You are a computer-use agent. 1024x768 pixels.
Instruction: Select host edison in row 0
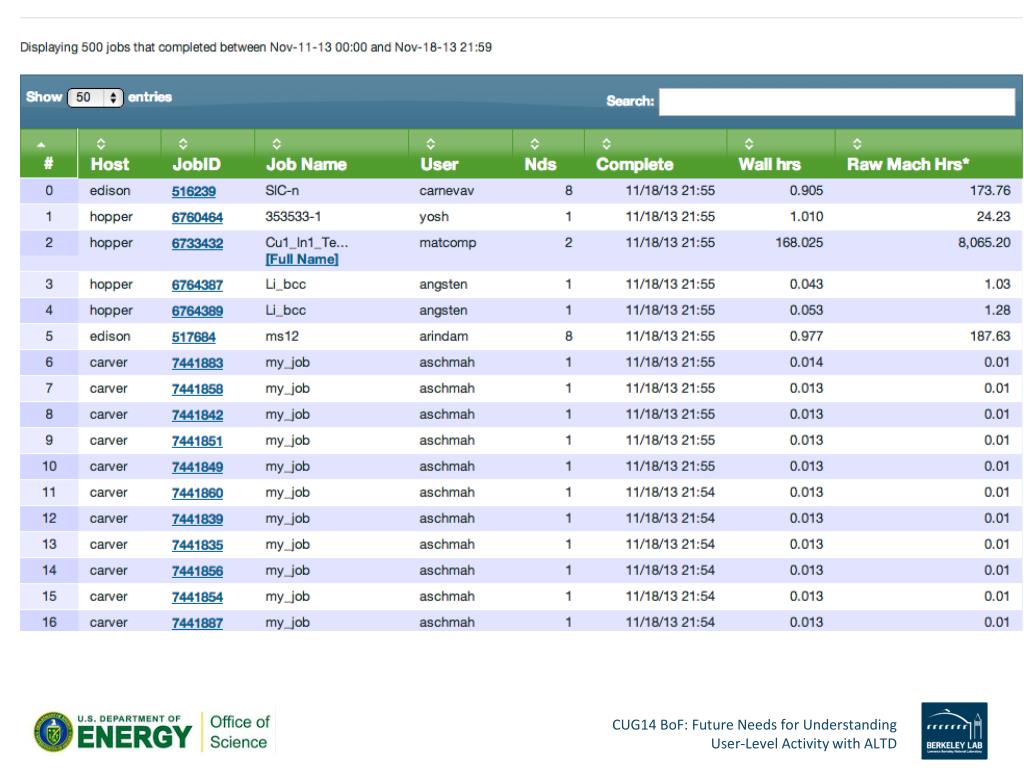(110, 191)
